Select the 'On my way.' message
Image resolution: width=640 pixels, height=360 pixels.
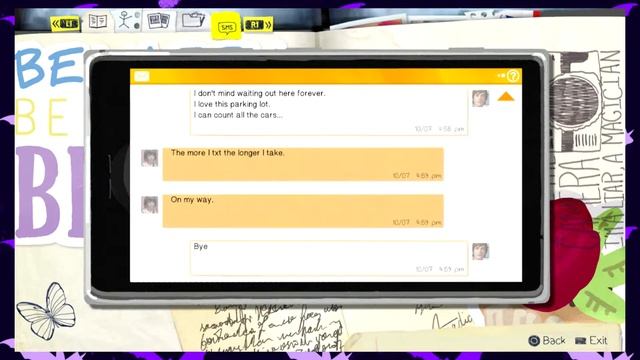[303, 211]
